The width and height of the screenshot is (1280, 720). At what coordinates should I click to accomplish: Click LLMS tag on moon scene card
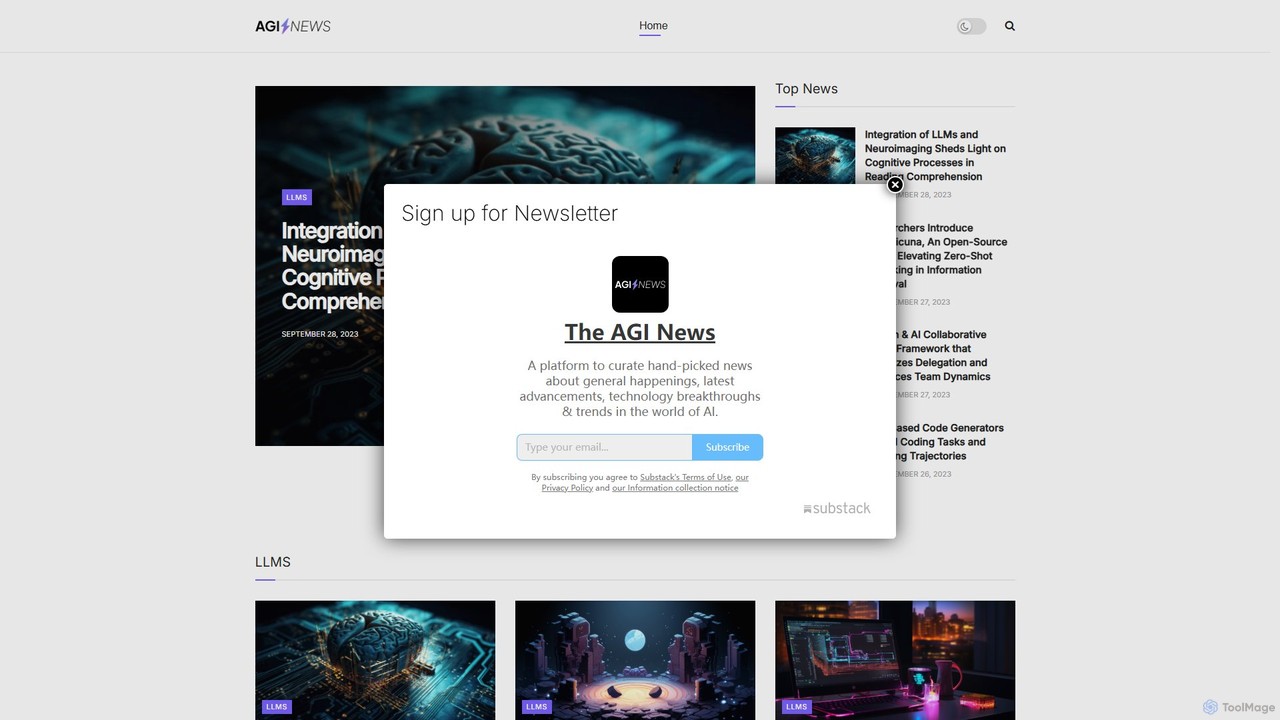[537, 707]
